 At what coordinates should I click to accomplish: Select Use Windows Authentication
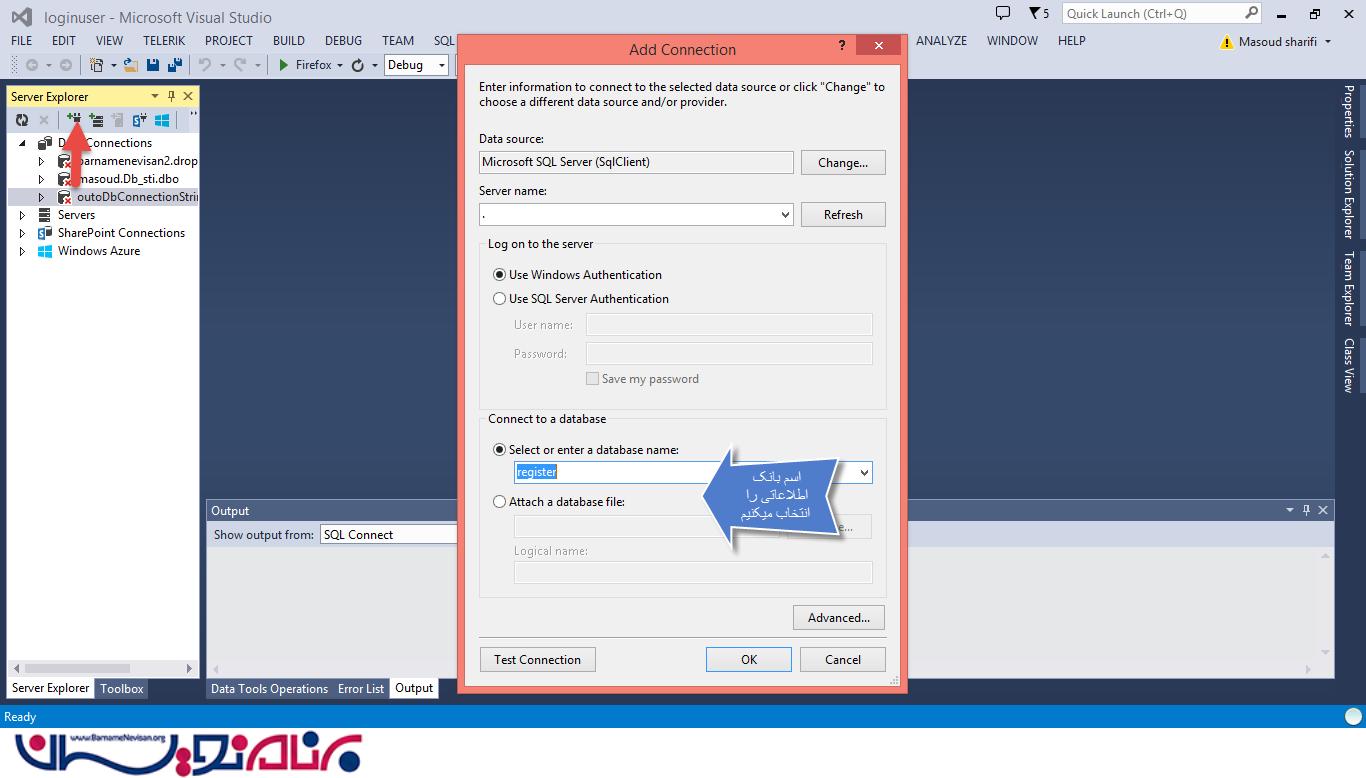coord(500,275)
